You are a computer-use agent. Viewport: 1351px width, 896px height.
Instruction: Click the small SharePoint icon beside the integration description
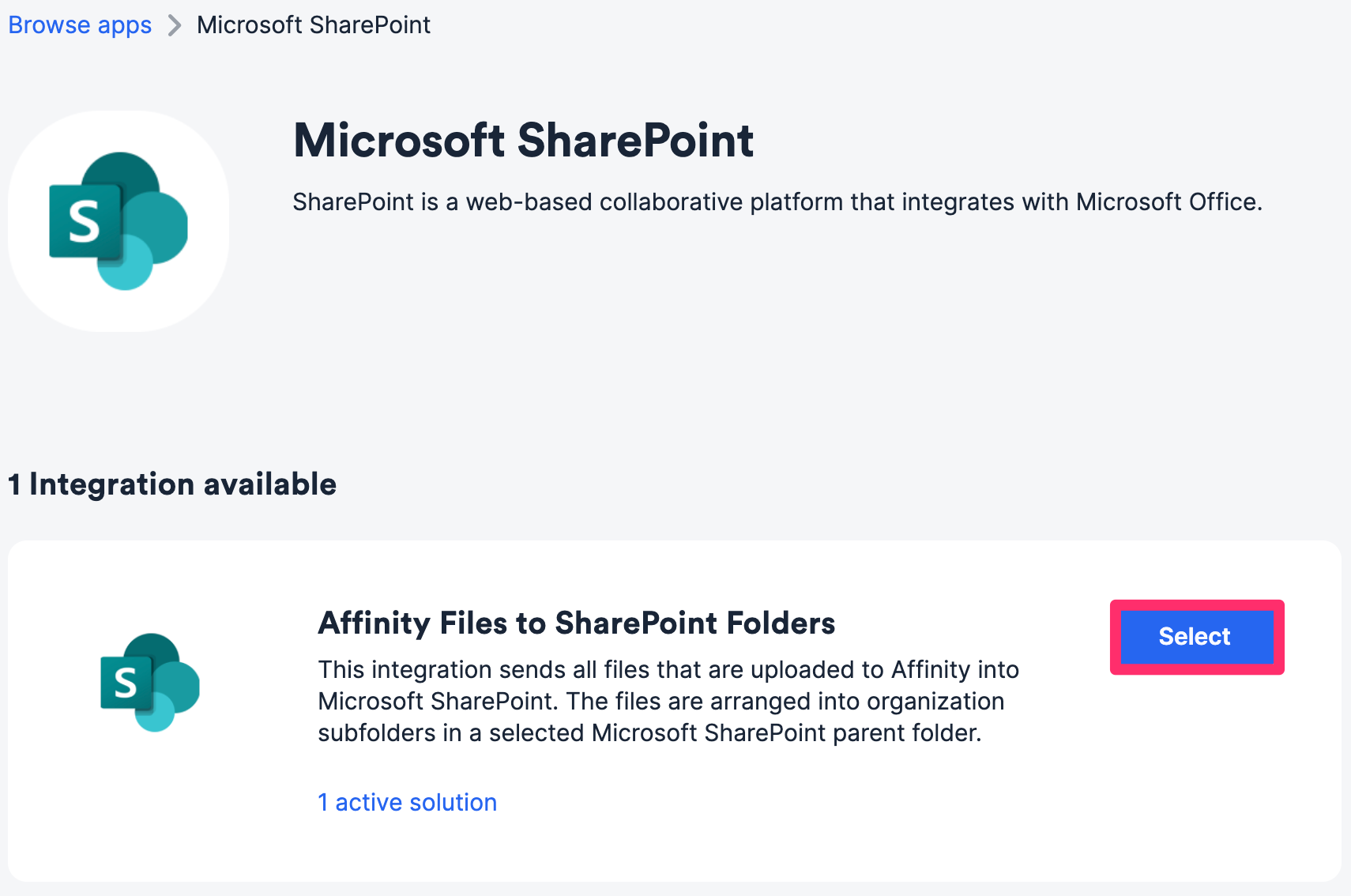149,682
